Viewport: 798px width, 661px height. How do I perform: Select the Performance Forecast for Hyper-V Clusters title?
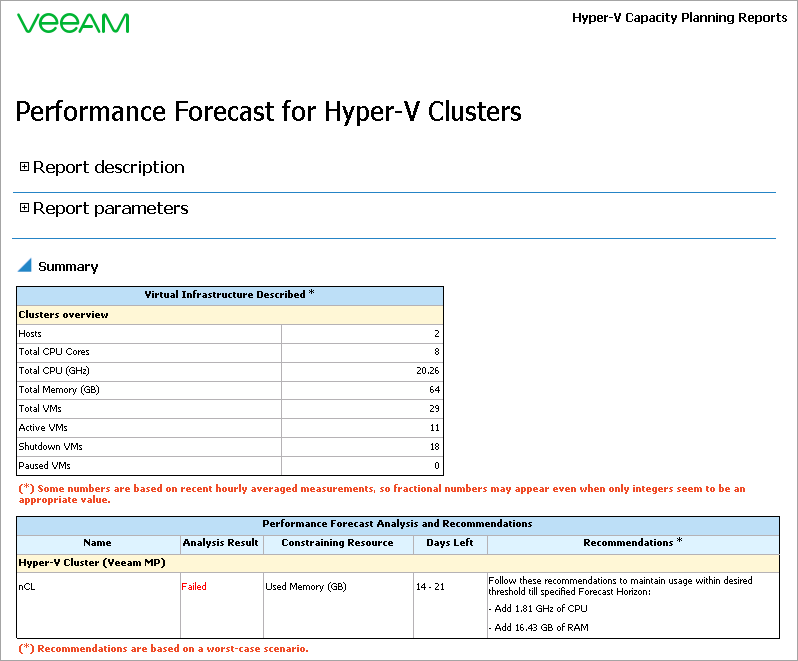(268, 111)
